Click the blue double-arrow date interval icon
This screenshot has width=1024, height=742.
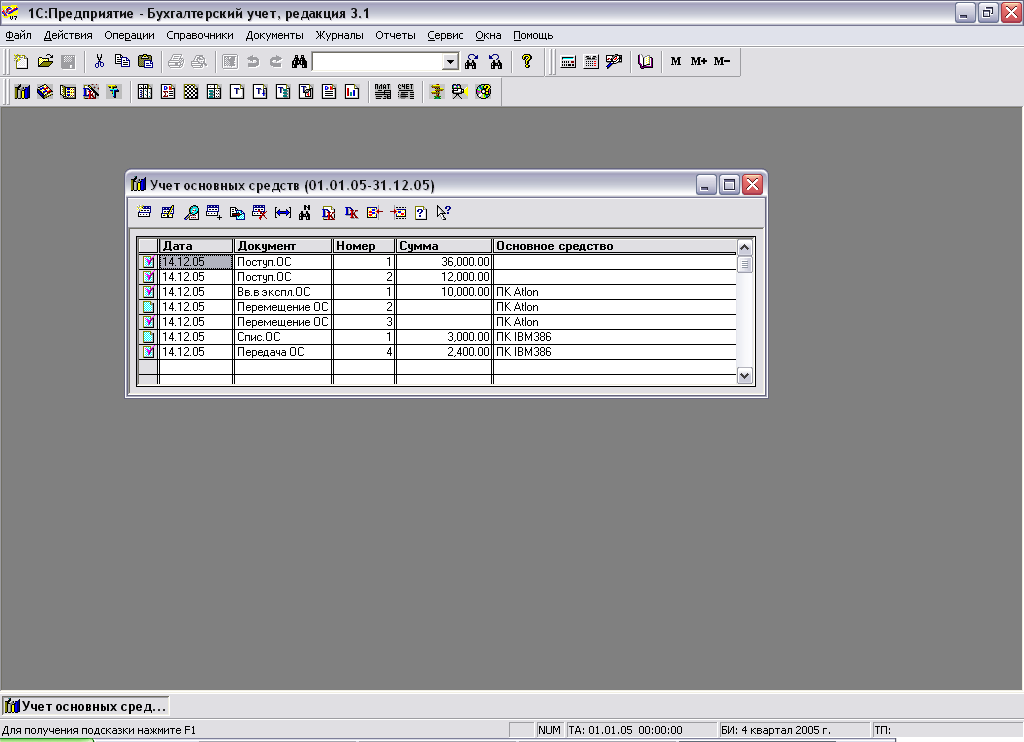pos(283,212)
